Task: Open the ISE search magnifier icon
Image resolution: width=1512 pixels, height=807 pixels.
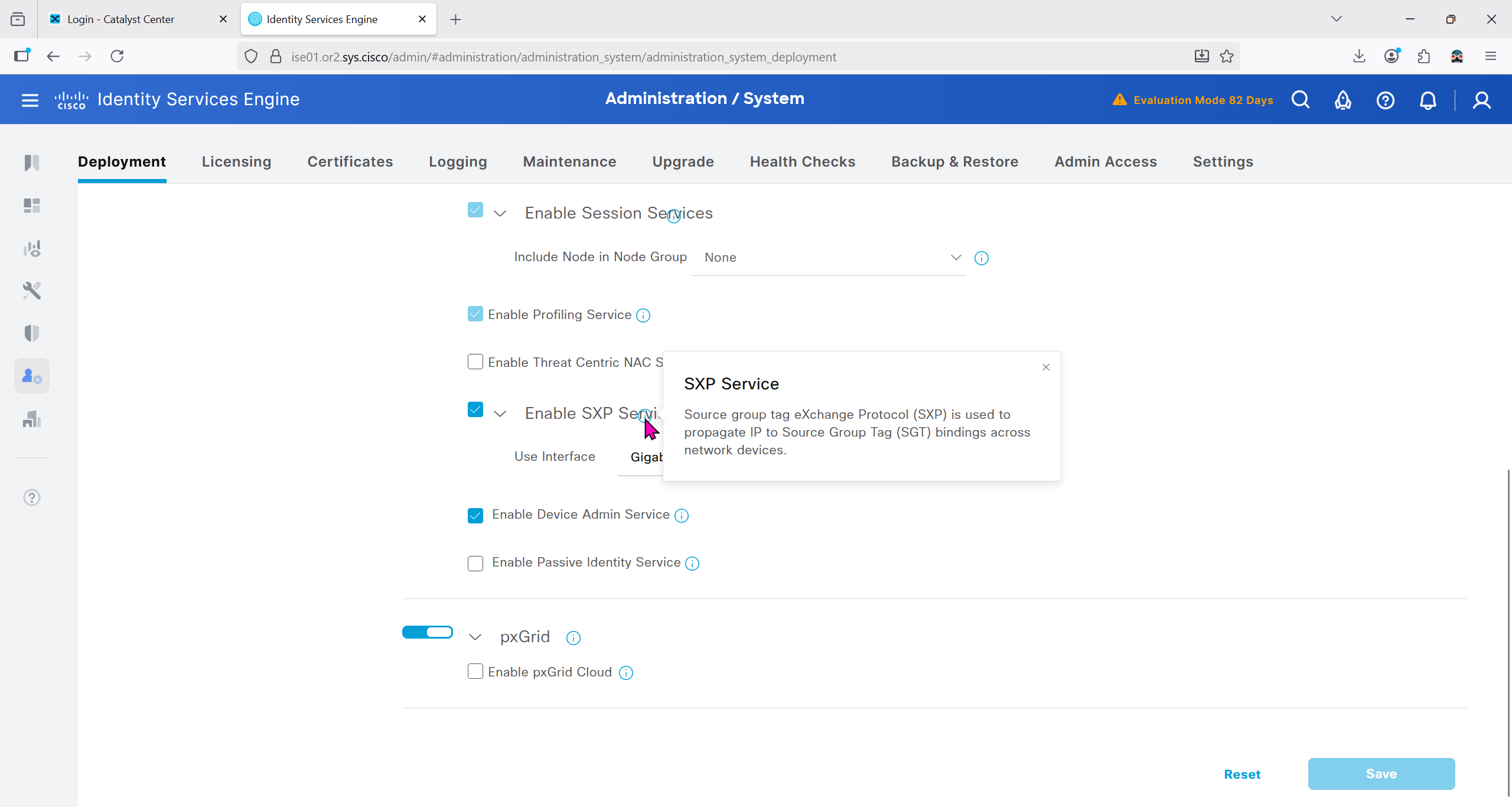Action: [1300, 100]
